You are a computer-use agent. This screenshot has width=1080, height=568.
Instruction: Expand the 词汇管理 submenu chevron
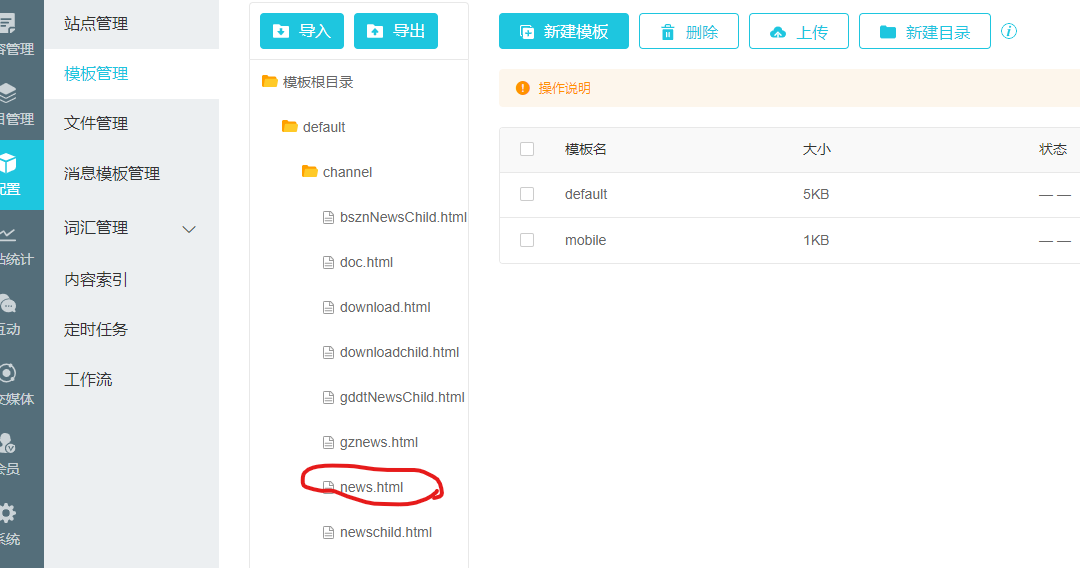(189, 229)
